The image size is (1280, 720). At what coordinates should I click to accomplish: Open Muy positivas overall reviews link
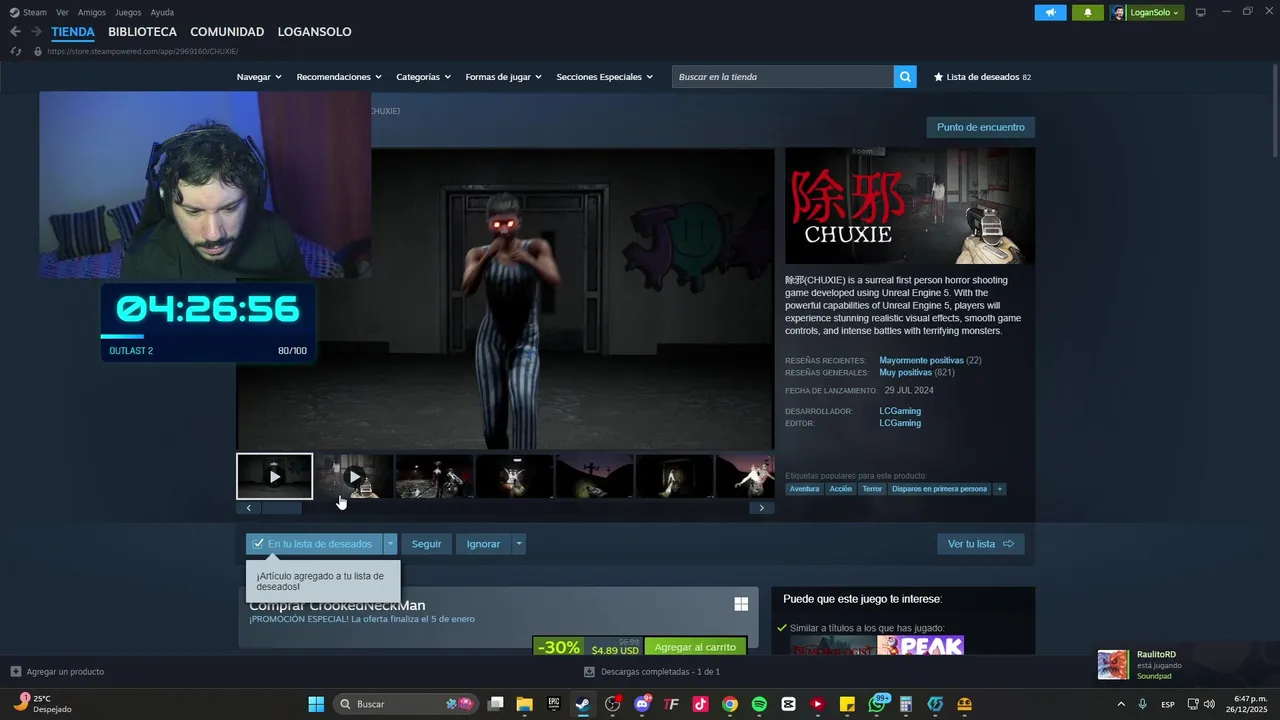[905, 373]
